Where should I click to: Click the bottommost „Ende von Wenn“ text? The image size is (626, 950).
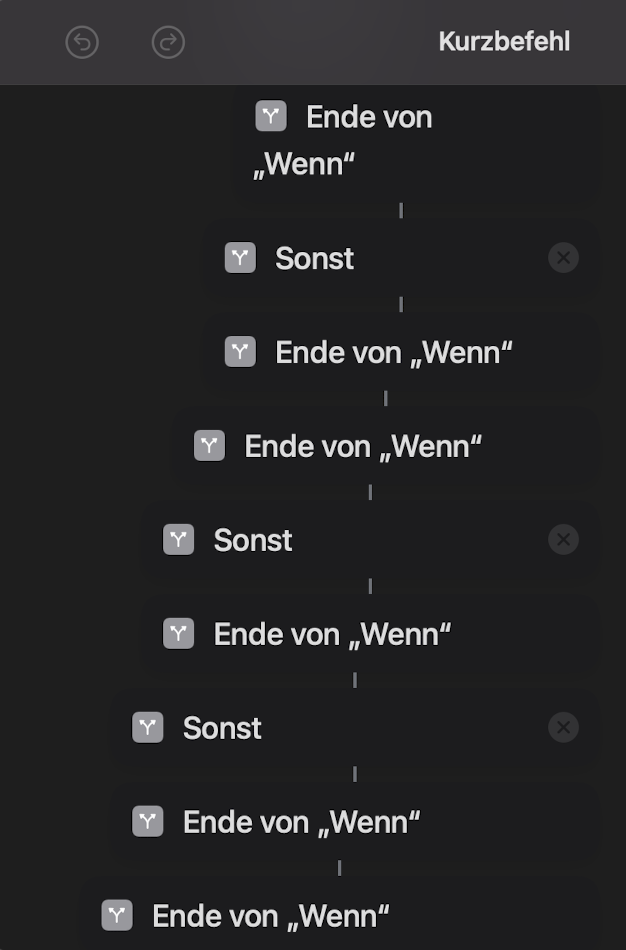pyautogui.click(x=270, y=915)
